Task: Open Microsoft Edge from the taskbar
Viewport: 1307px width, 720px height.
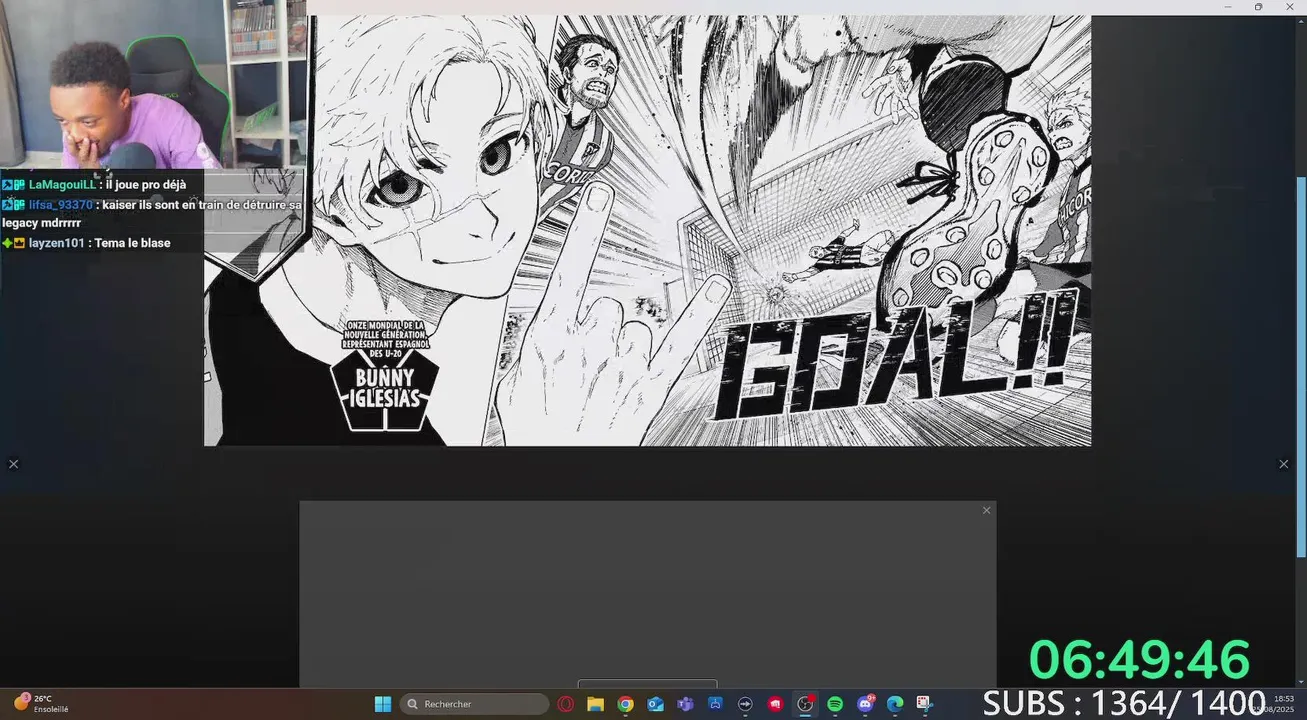Action: (895, 704)
